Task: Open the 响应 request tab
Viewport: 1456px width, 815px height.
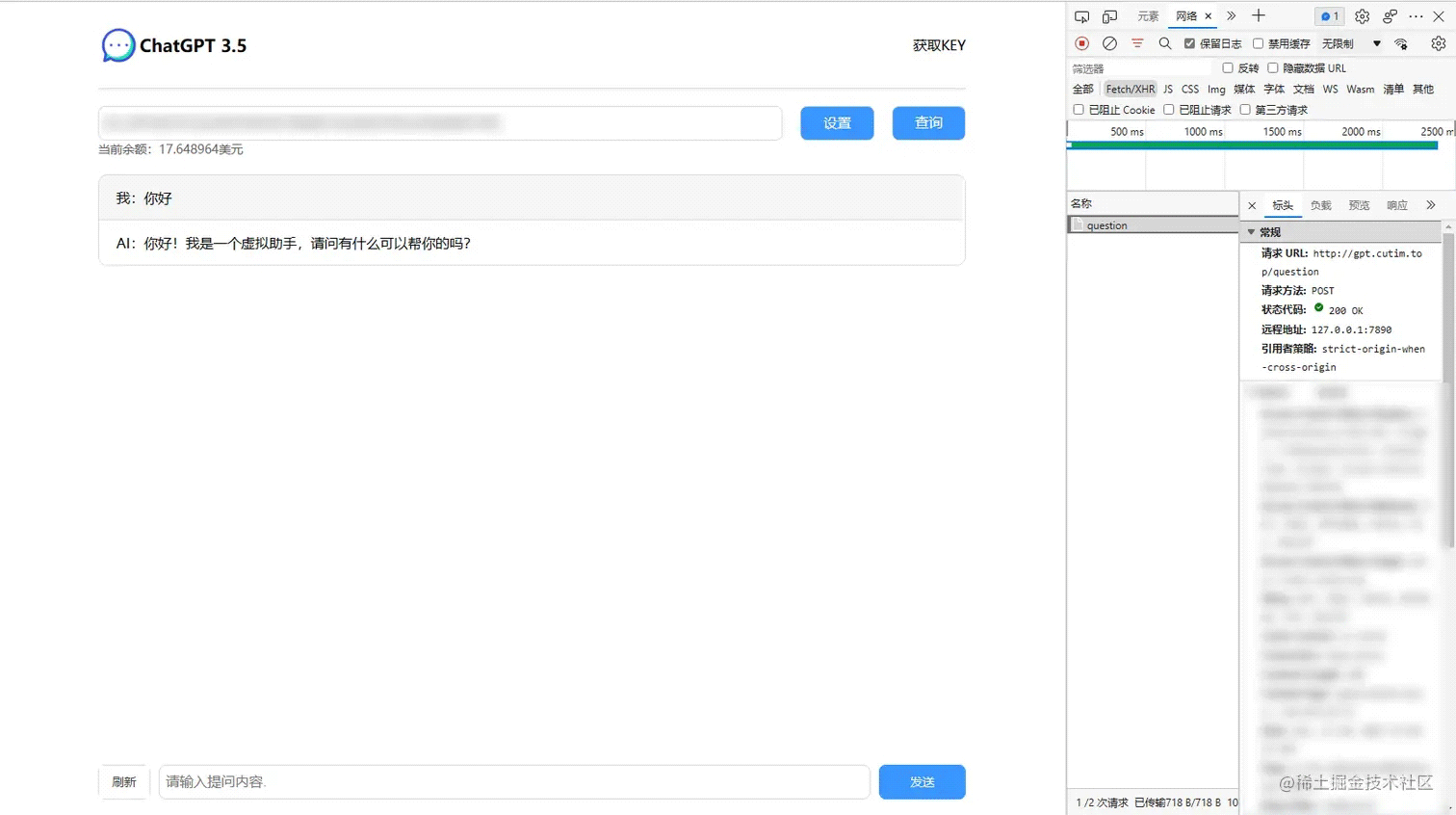Action: (1397, 205)
